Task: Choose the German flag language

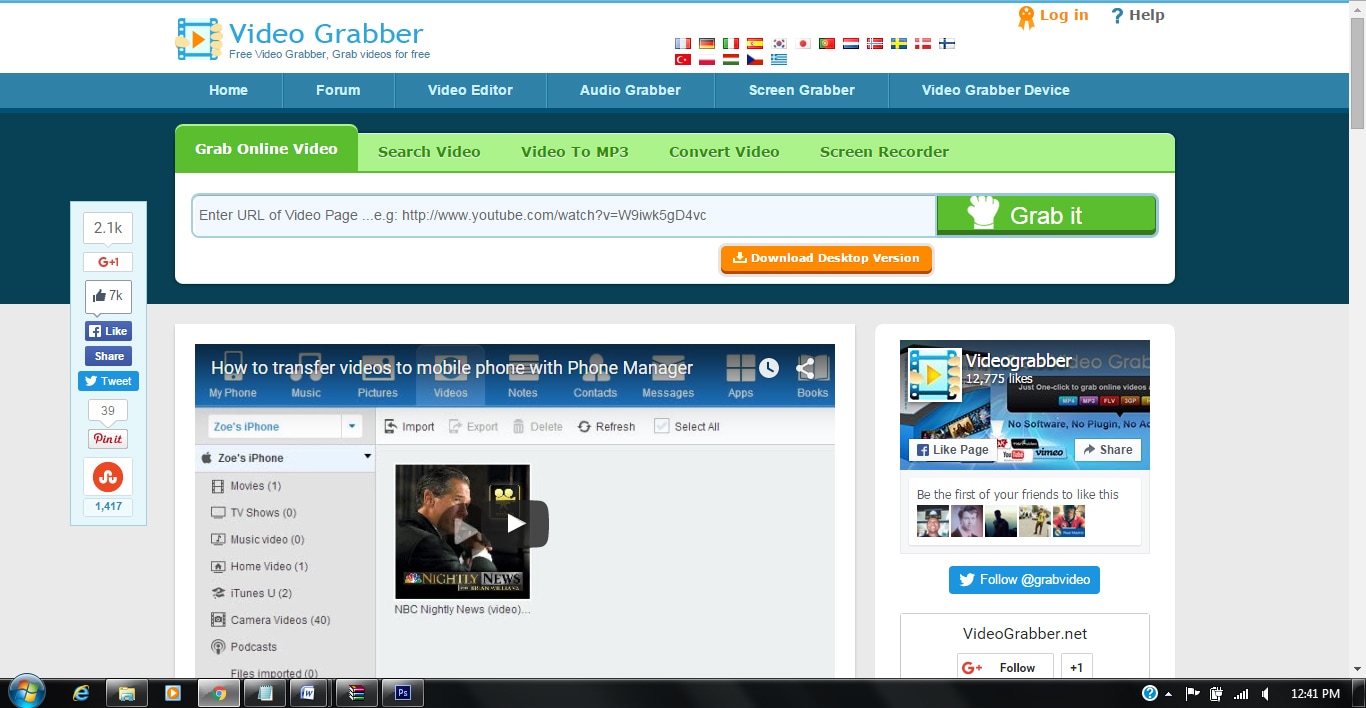Action: 707,44
